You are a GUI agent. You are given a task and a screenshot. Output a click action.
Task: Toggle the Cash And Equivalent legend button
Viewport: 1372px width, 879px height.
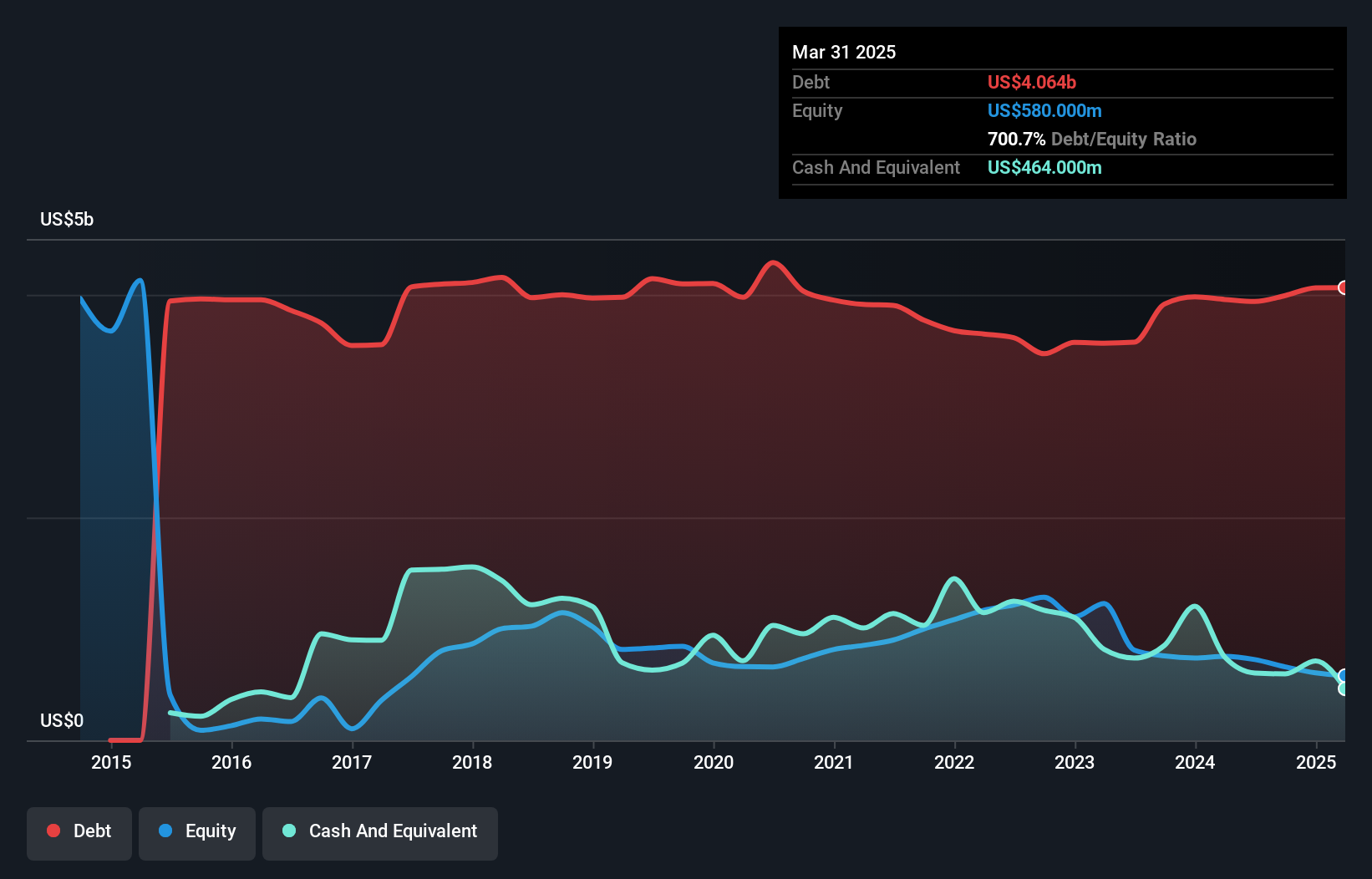[x=380, y=833]
